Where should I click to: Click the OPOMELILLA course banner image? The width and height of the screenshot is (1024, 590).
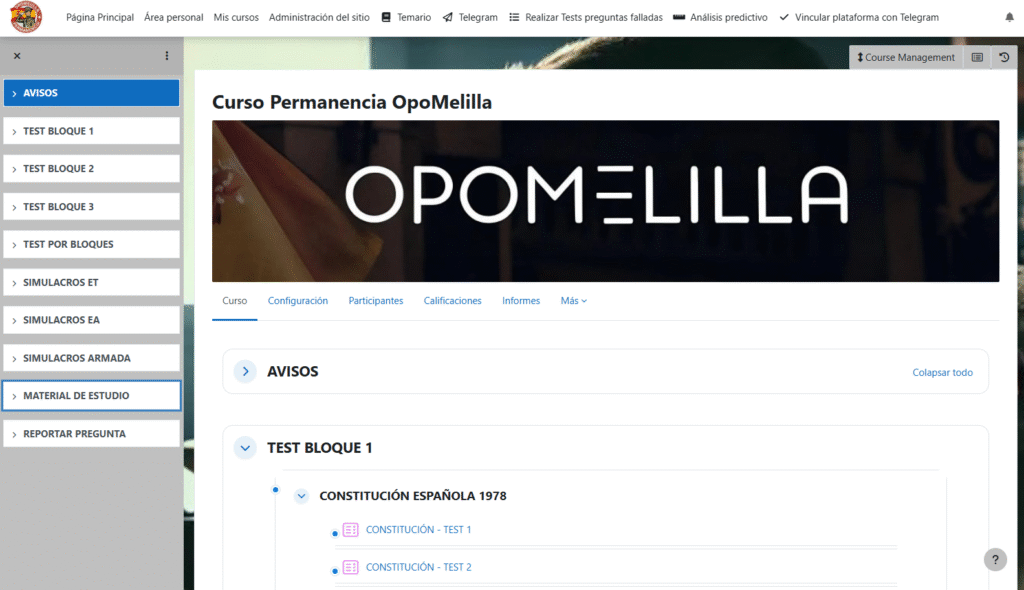(x=605, y=201)
